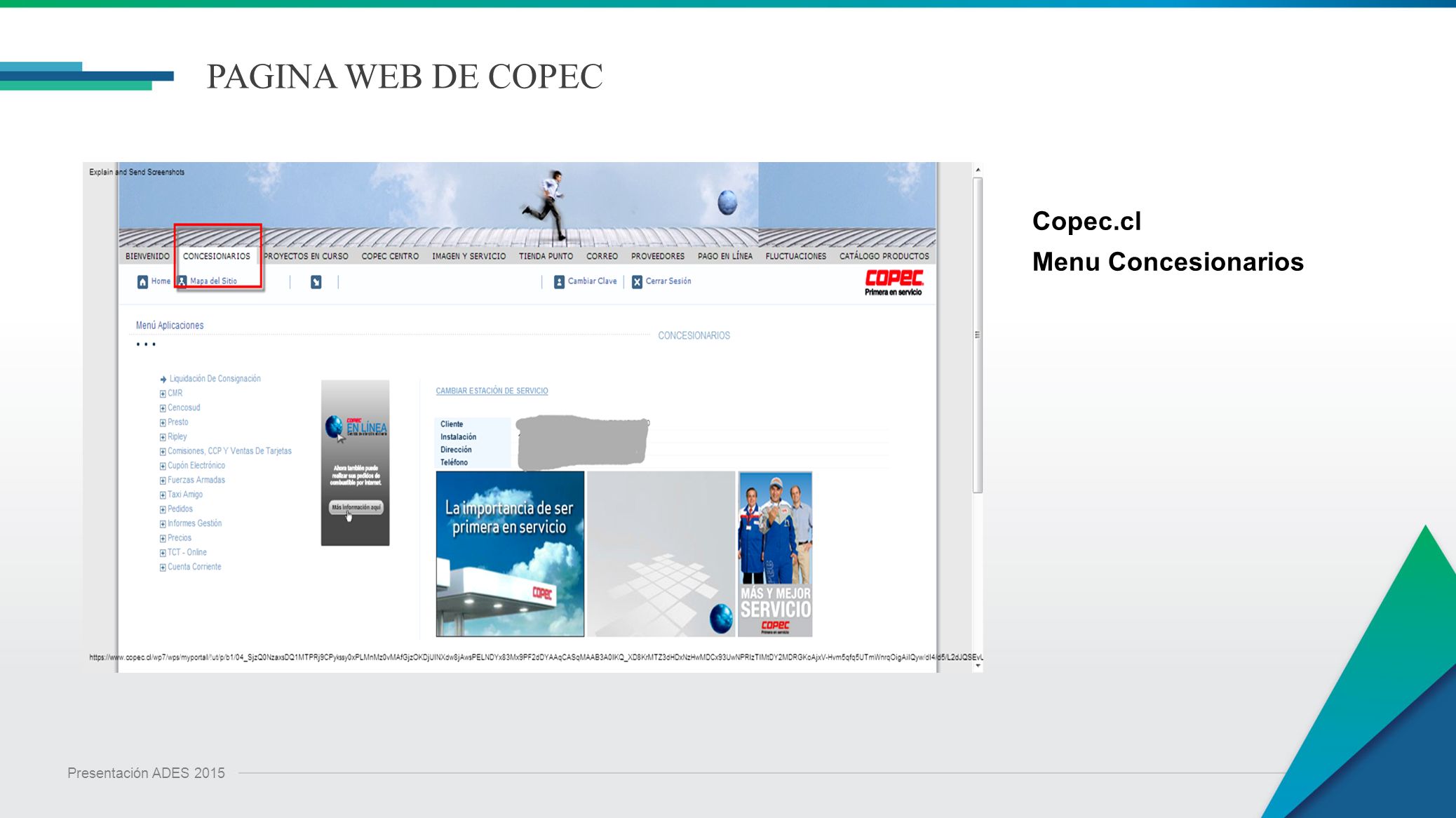This screenshot has height=818, width=1456.
Task: Click the blue arrow icon between separators
Action: pos(316,281)
